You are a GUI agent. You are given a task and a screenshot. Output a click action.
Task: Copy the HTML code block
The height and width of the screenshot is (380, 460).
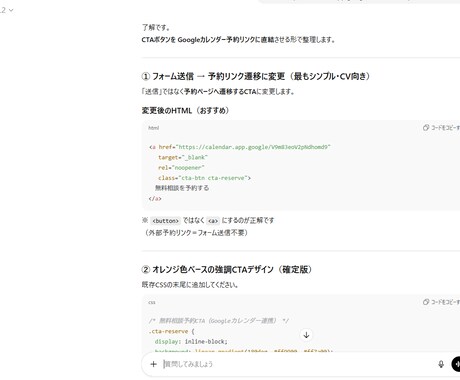pyautogui.click(x=441, y=128)
